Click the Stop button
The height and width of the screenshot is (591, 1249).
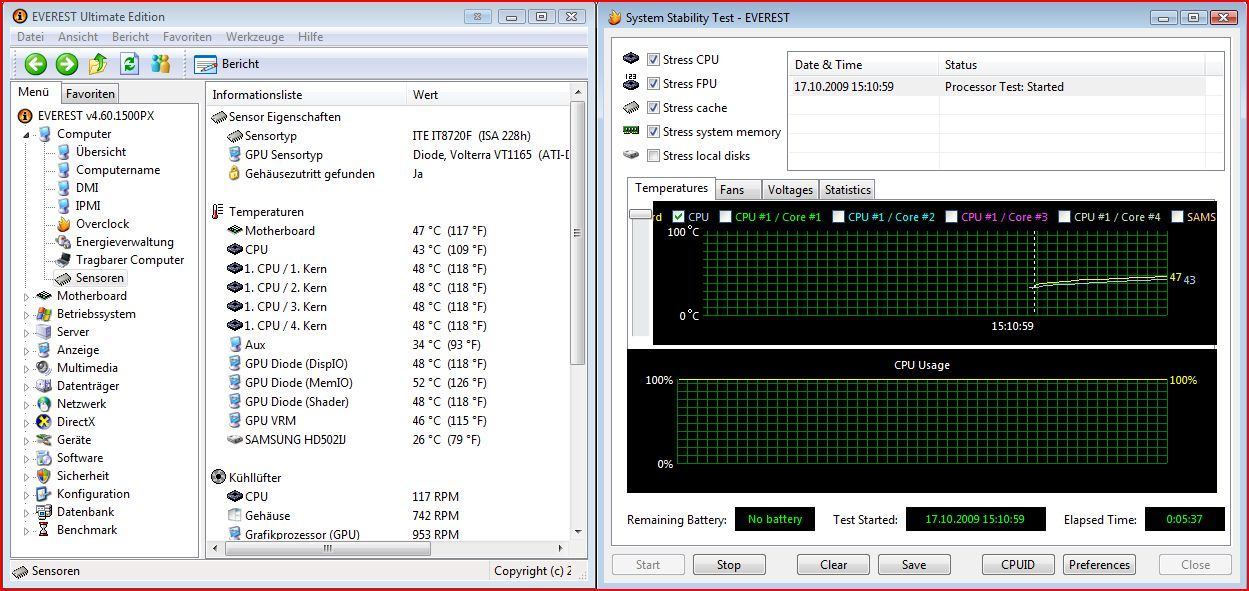(x=729, y=565)
